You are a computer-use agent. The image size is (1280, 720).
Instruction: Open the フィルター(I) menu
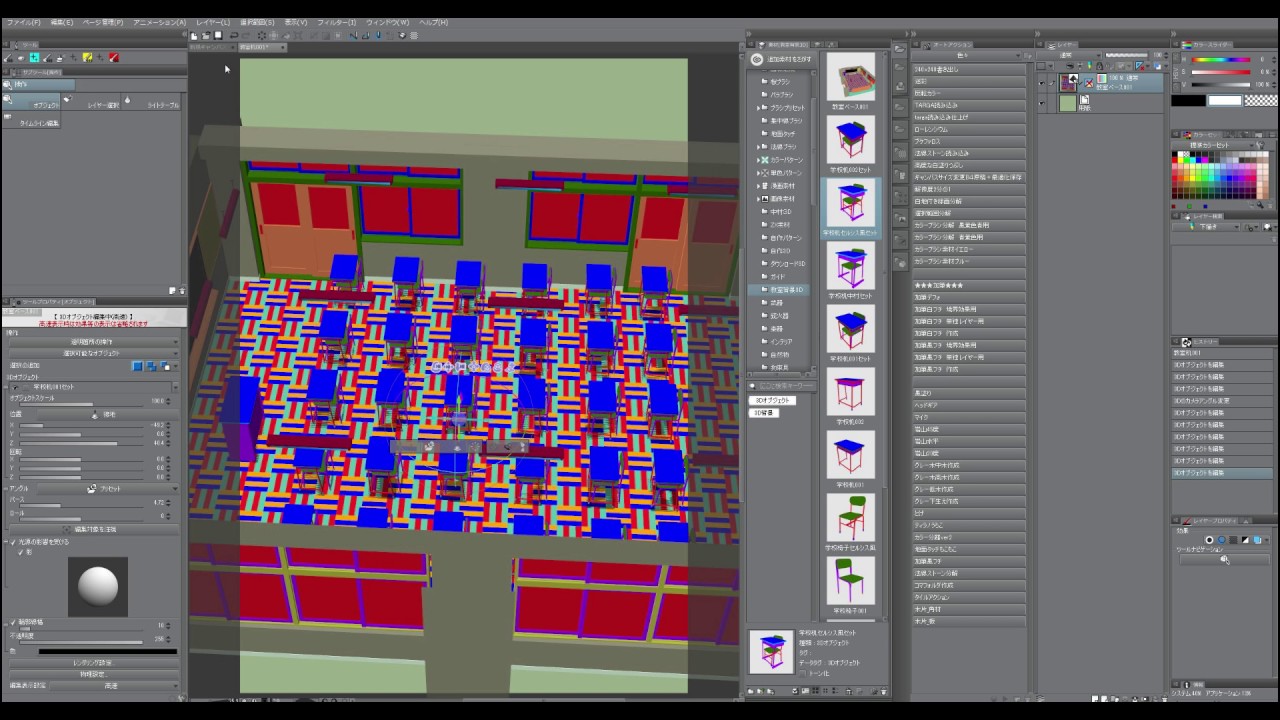tap(336, 22)
